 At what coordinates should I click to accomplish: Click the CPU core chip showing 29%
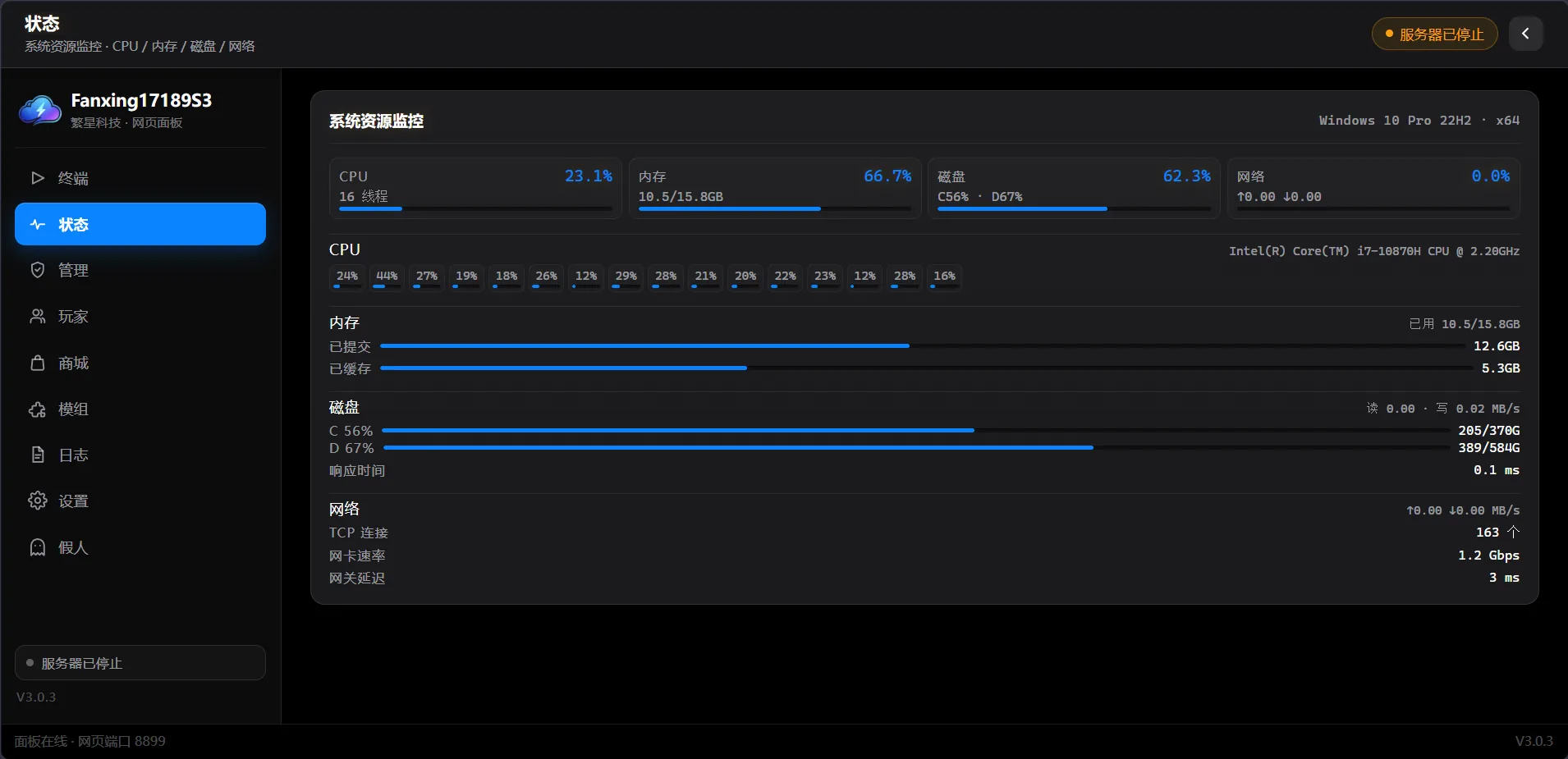pyautogui.click(x=626, y=278)
